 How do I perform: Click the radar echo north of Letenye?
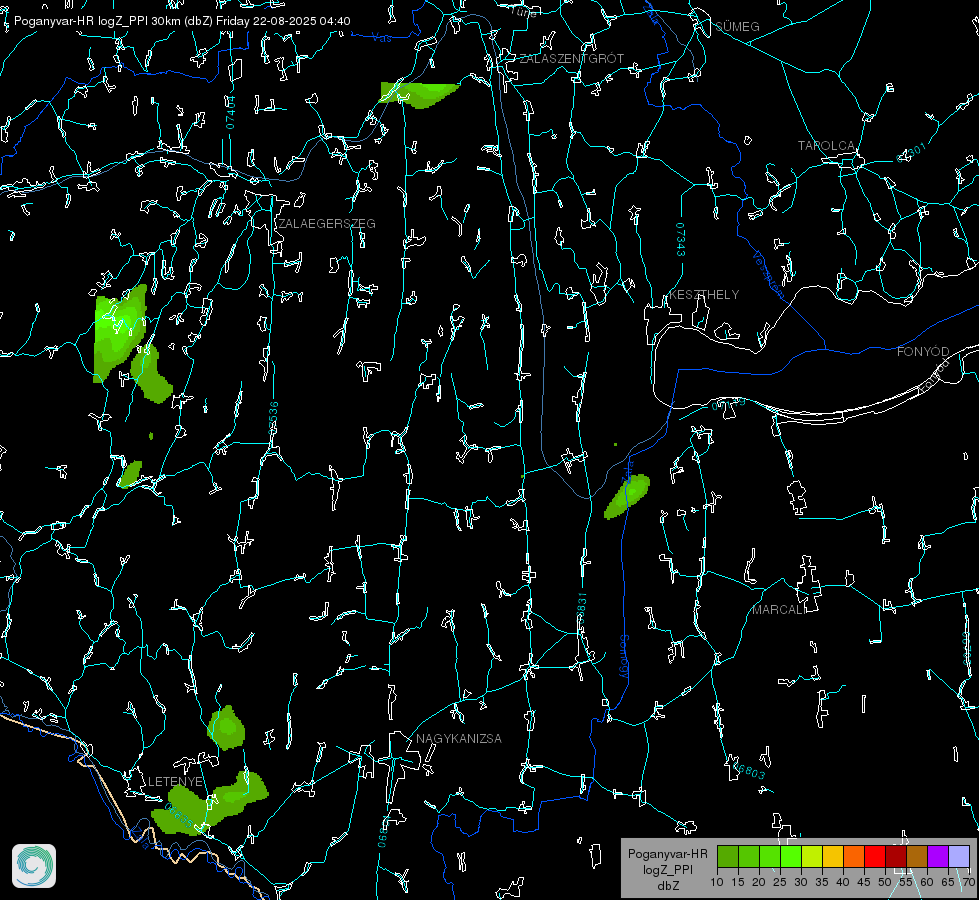pos(226,728)
